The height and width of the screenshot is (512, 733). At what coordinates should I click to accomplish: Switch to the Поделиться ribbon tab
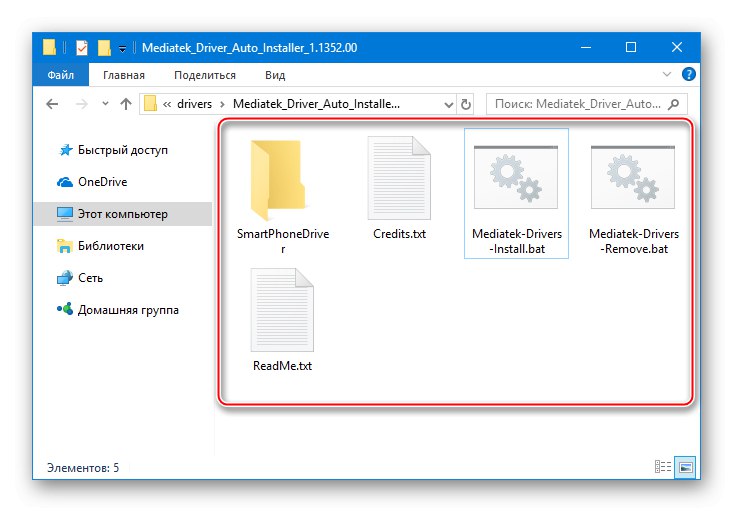205,75
